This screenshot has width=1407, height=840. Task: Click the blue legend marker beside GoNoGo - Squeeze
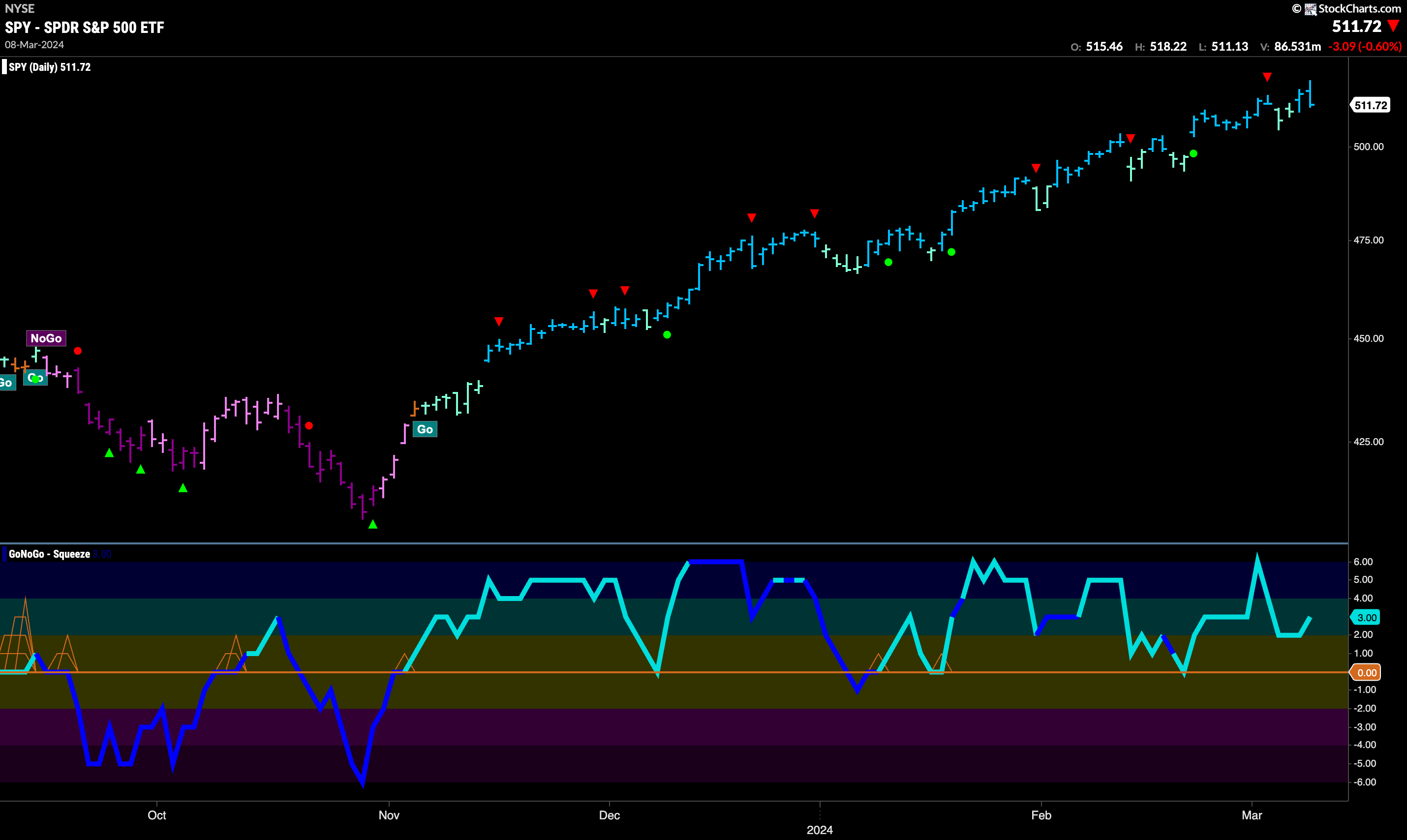[4, 554]
